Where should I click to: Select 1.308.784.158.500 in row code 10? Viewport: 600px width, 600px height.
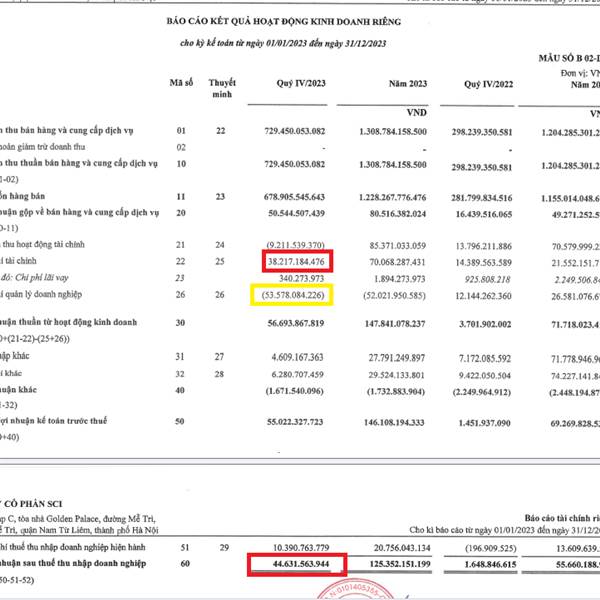[393, 165]
